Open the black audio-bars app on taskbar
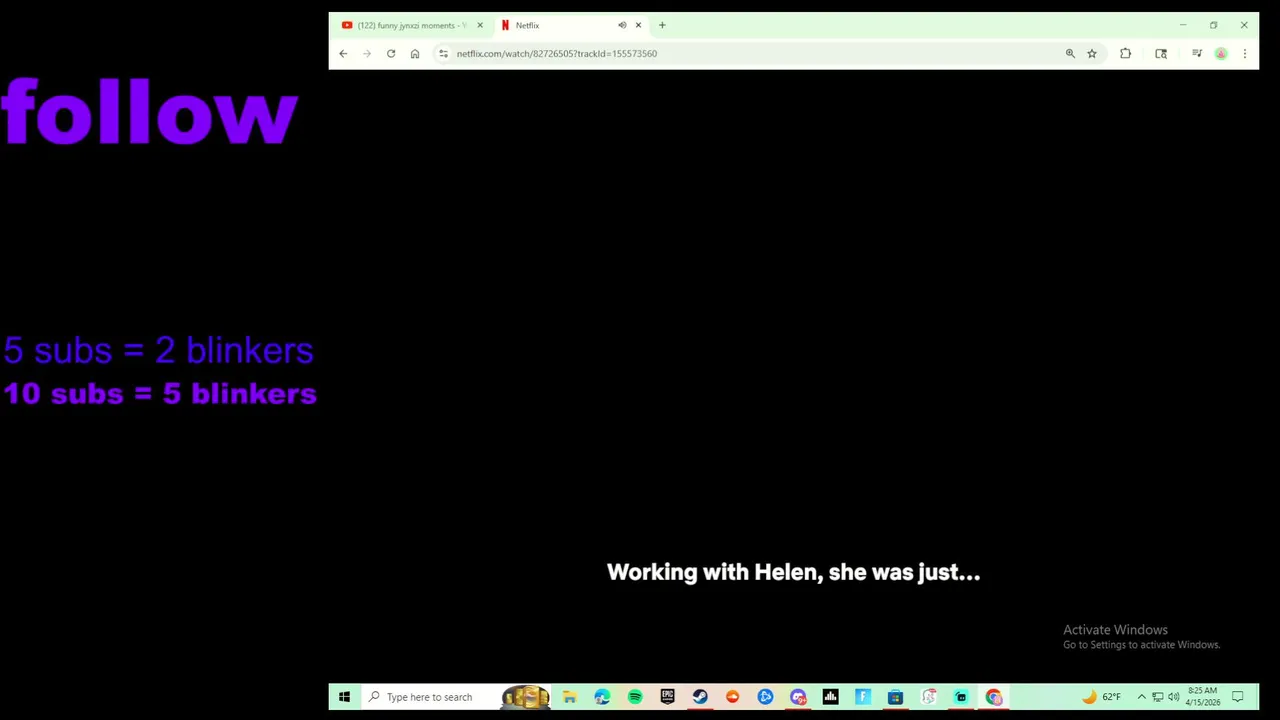The height and width of the screenshot is (720, 1280). click(x=830, y=697)
